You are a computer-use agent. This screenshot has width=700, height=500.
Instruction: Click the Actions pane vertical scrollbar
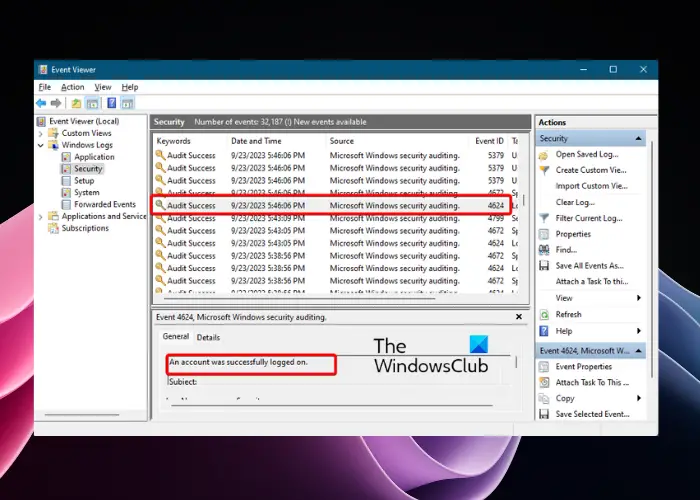[652, 259]
